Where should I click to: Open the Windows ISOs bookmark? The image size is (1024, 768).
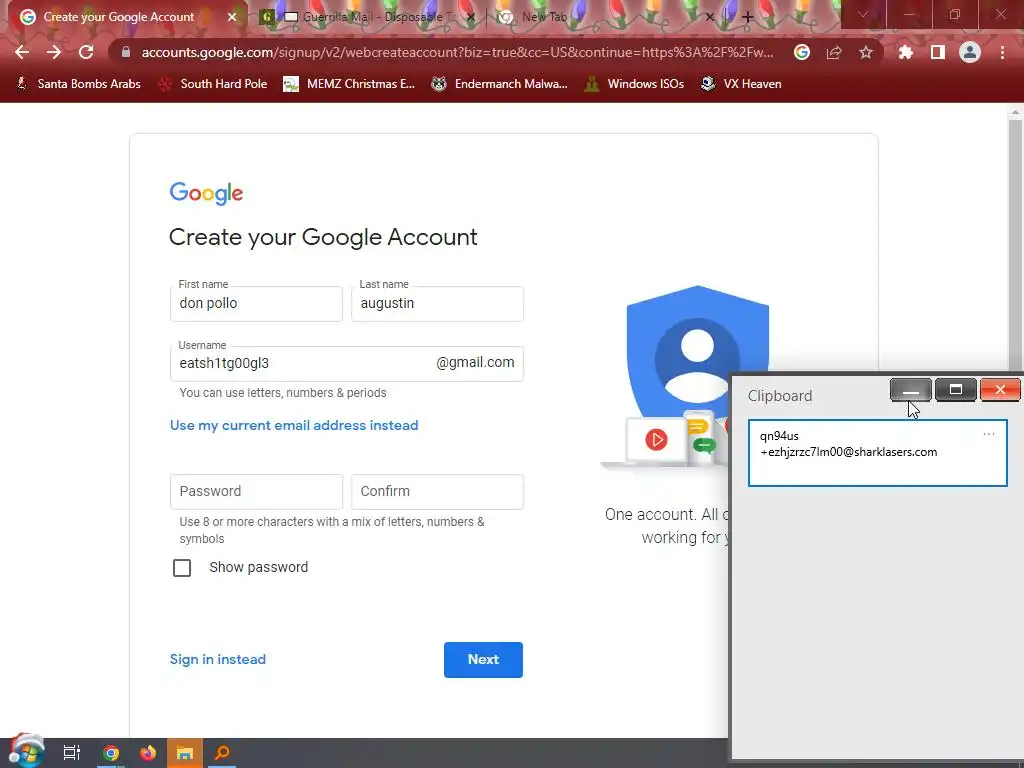(635, 84)
